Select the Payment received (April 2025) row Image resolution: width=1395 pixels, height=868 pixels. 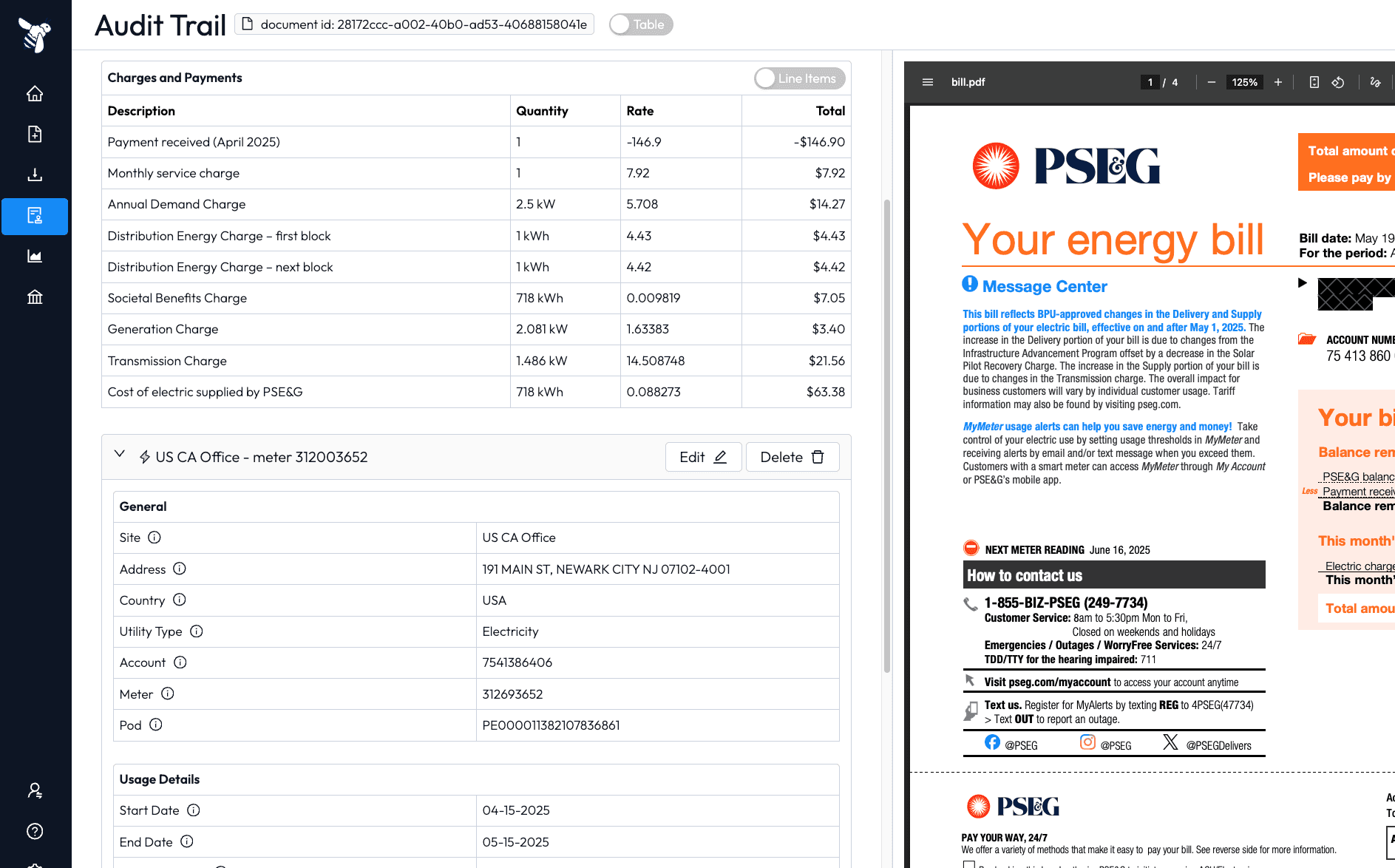pyautogui.click(x=476, y=142)
